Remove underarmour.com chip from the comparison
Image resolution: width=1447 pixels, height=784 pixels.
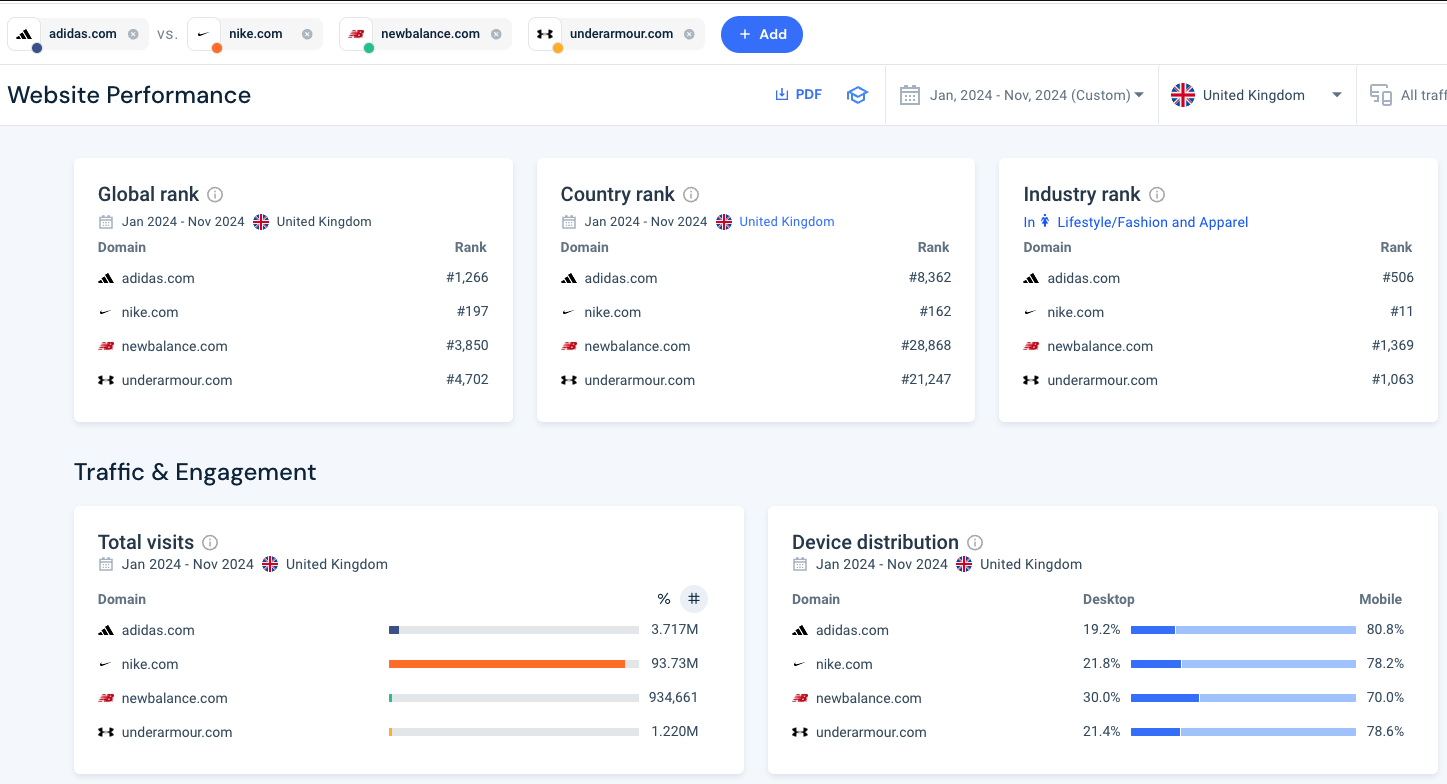click(689, 34)
